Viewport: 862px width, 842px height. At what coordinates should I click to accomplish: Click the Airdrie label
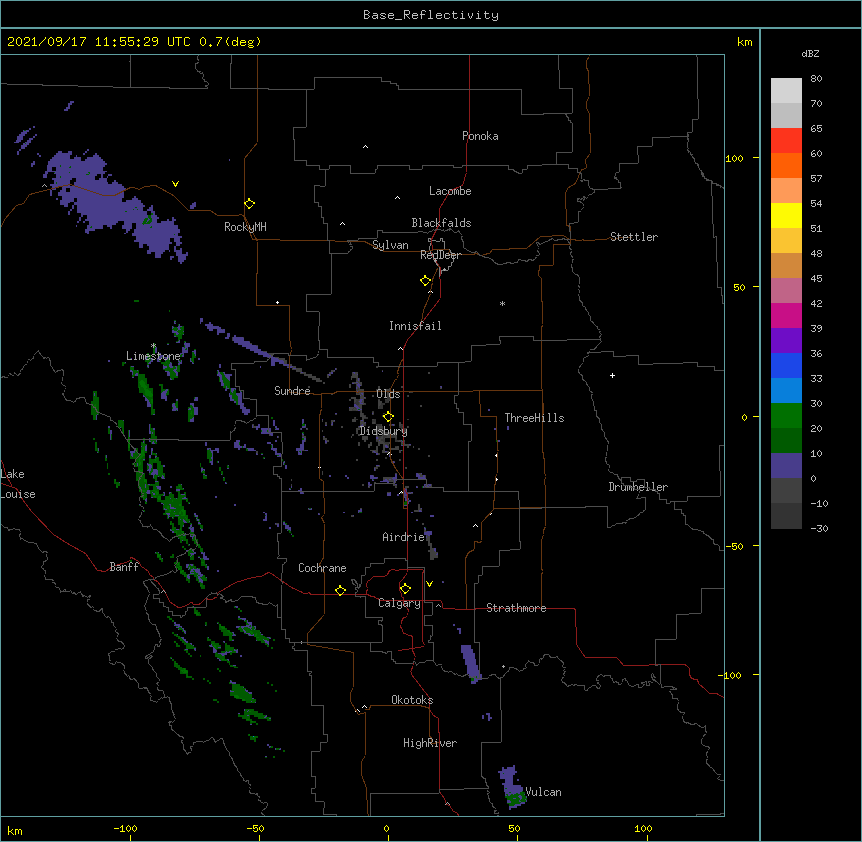403,537
